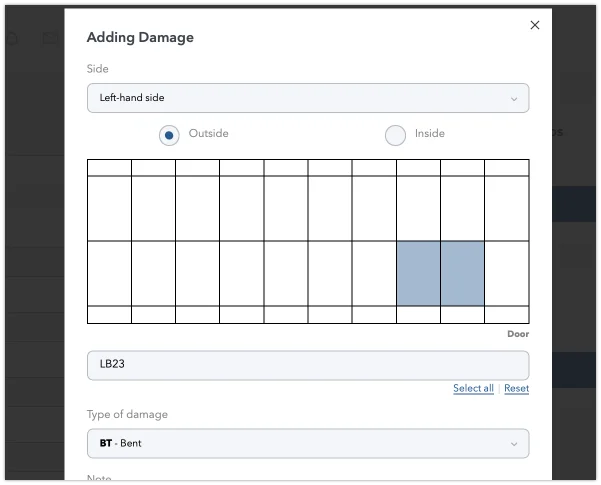Select the thin top-left corner grid cell
This screenshot has height=485, width=601.
click(x=109, y=167)
